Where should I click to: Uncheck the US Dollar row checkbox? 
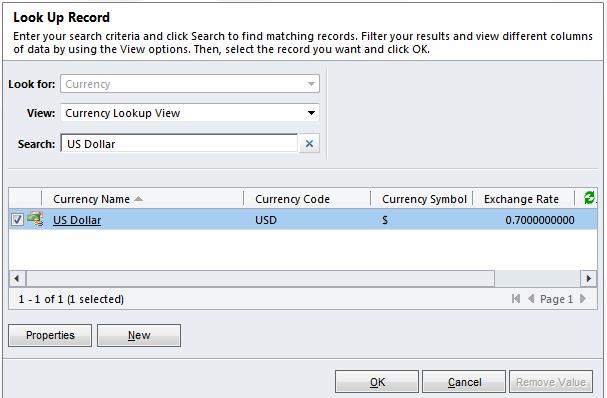pyautogui.click(x=17, y=220)
